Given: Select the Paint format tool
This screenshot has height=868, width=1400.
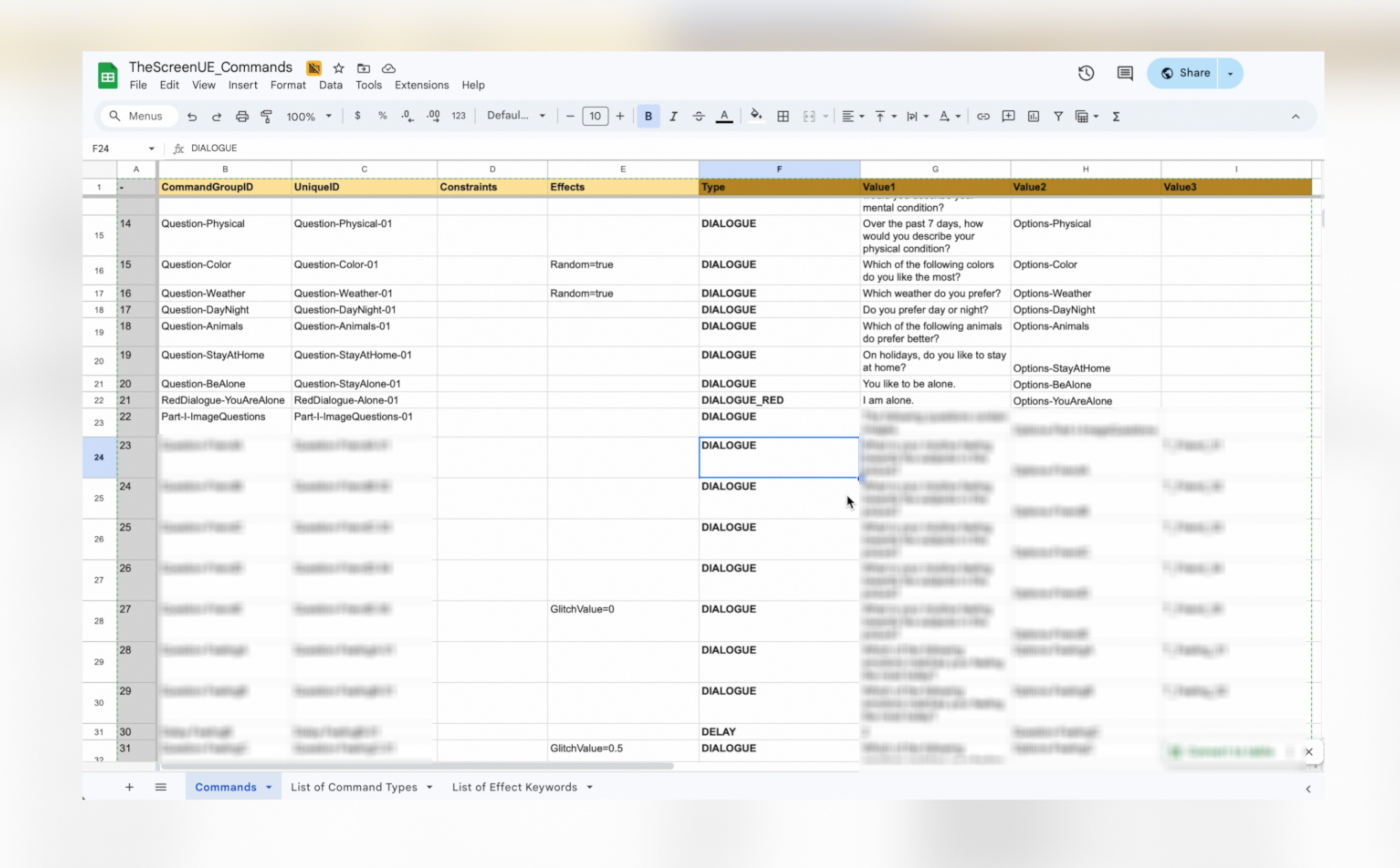Looking at the screenshot, I should click(267, 116).
